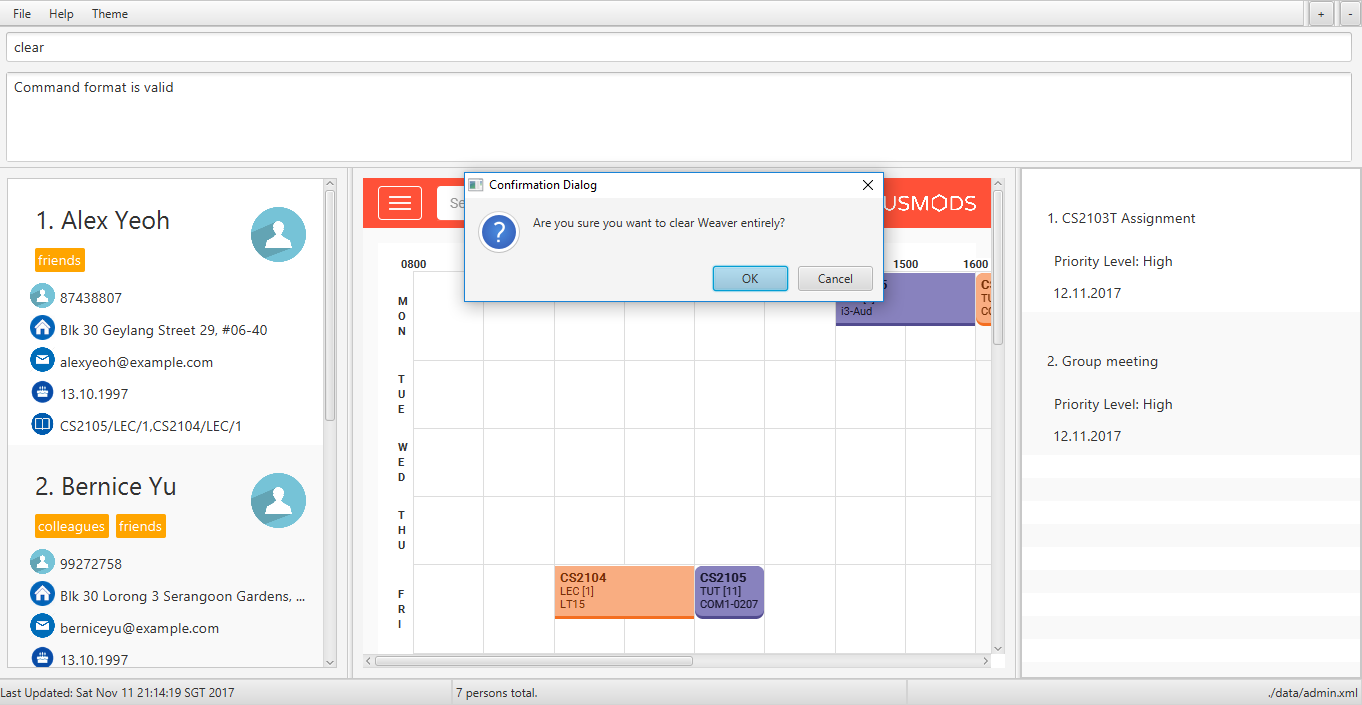Click the phone icon beside 87438807
Screen dimensions: 1362x705
42,297
